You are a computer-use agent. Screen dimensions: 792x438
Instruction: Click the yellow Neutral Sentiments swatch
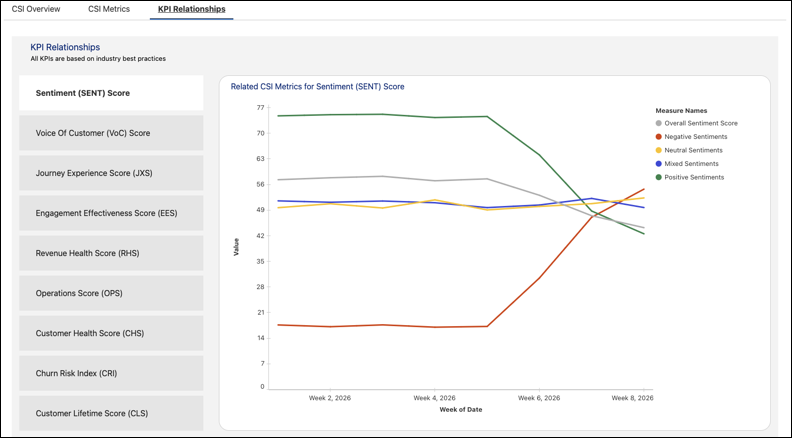coord(659,150)
